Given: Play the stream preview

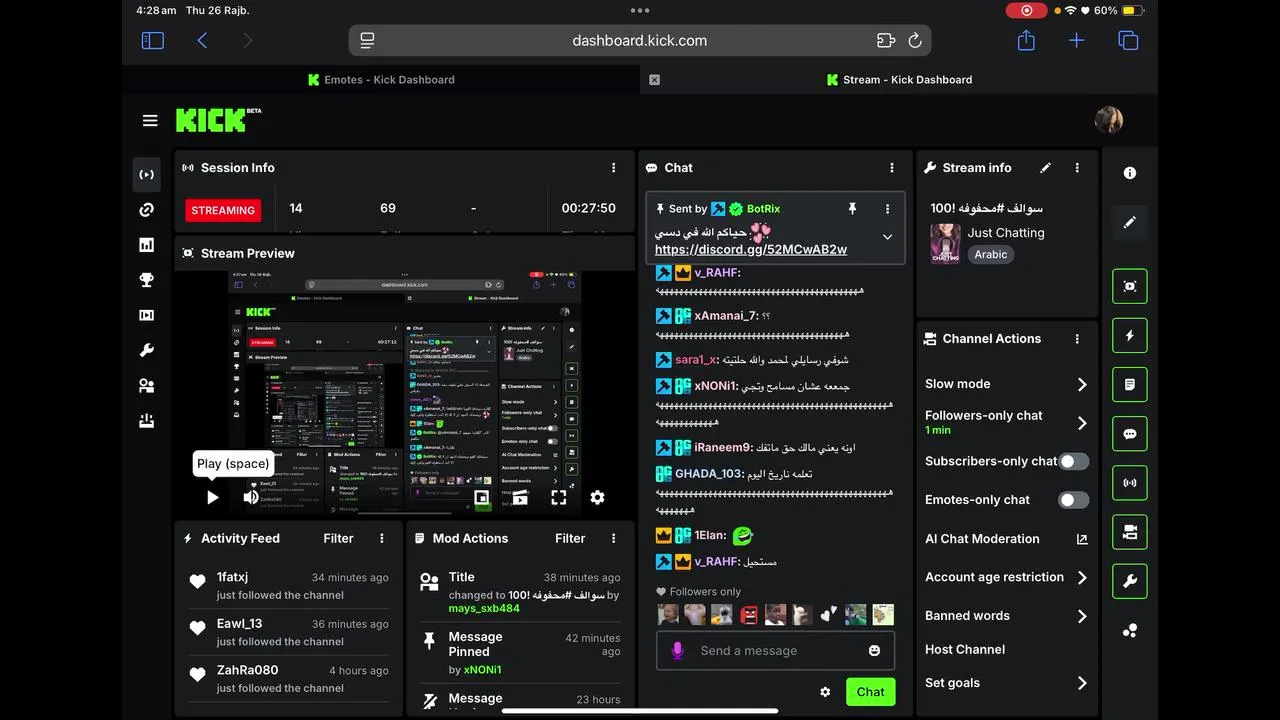Looking at the screenshot, I should [x=212, y=497].
